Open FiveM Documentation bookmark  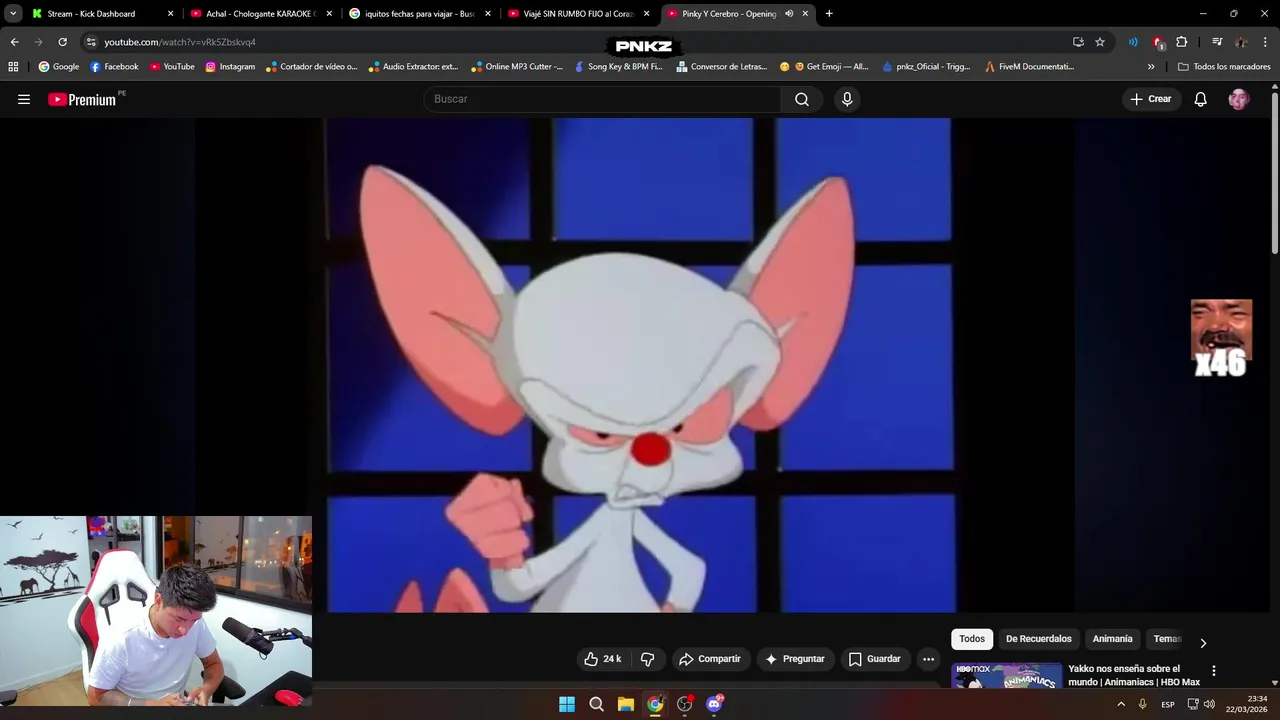click(x=1029, y=67)
